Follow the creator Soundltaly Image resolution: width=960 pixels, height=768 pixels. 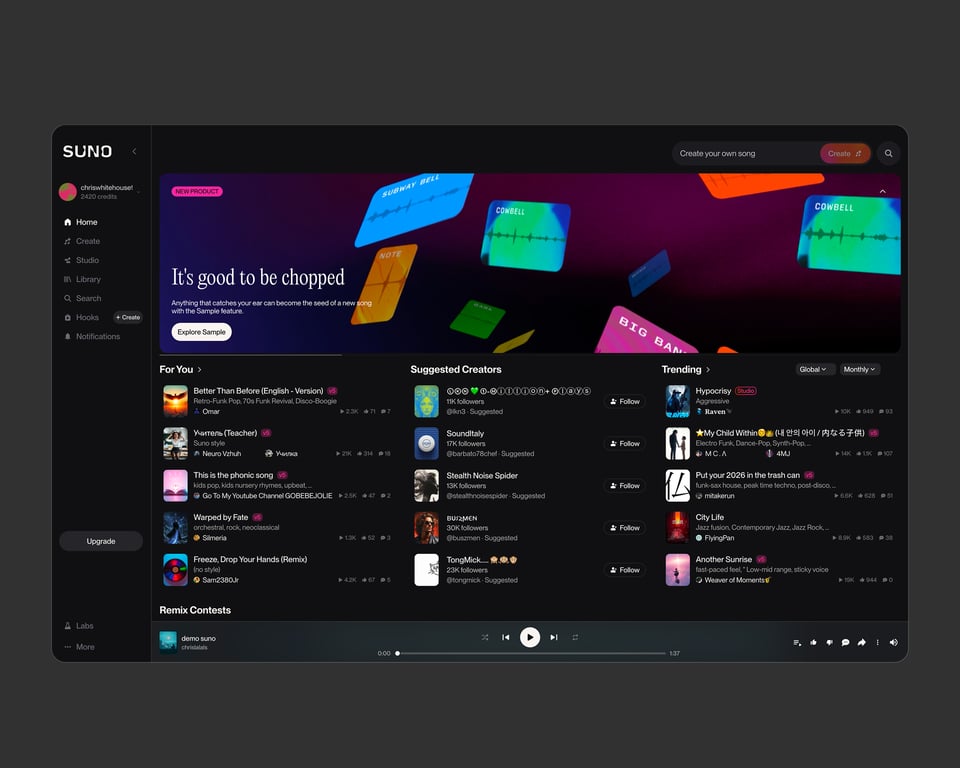click(x=625, y=443)
